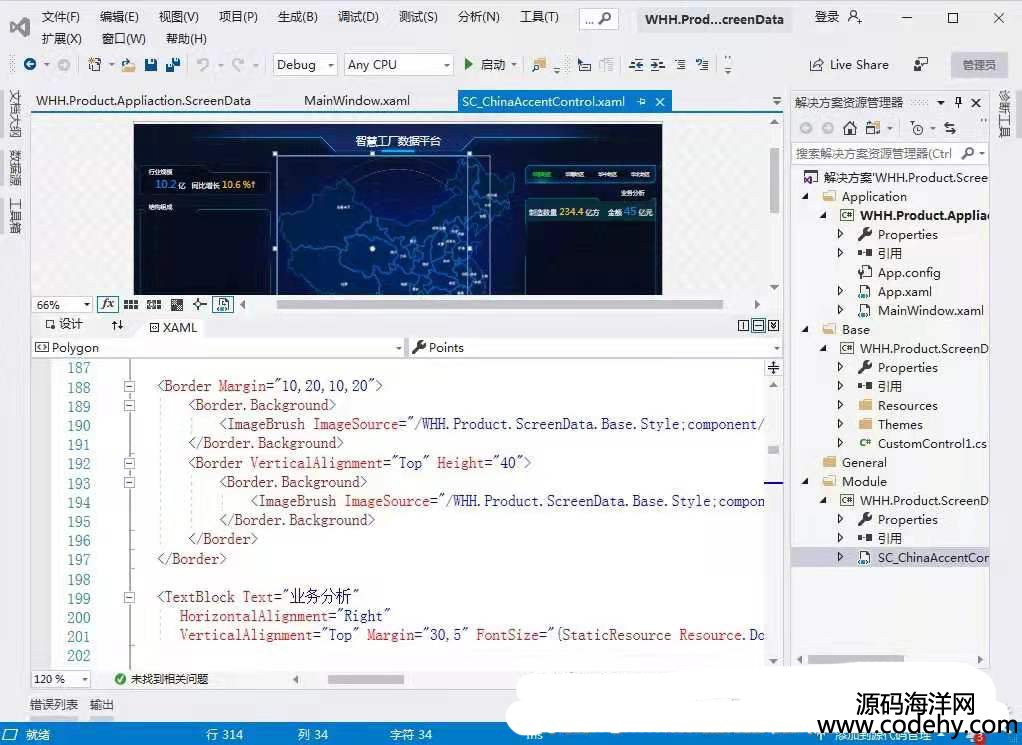
Task: Open the Debug configuration dropdown
Action: click(x=305, y=65)
